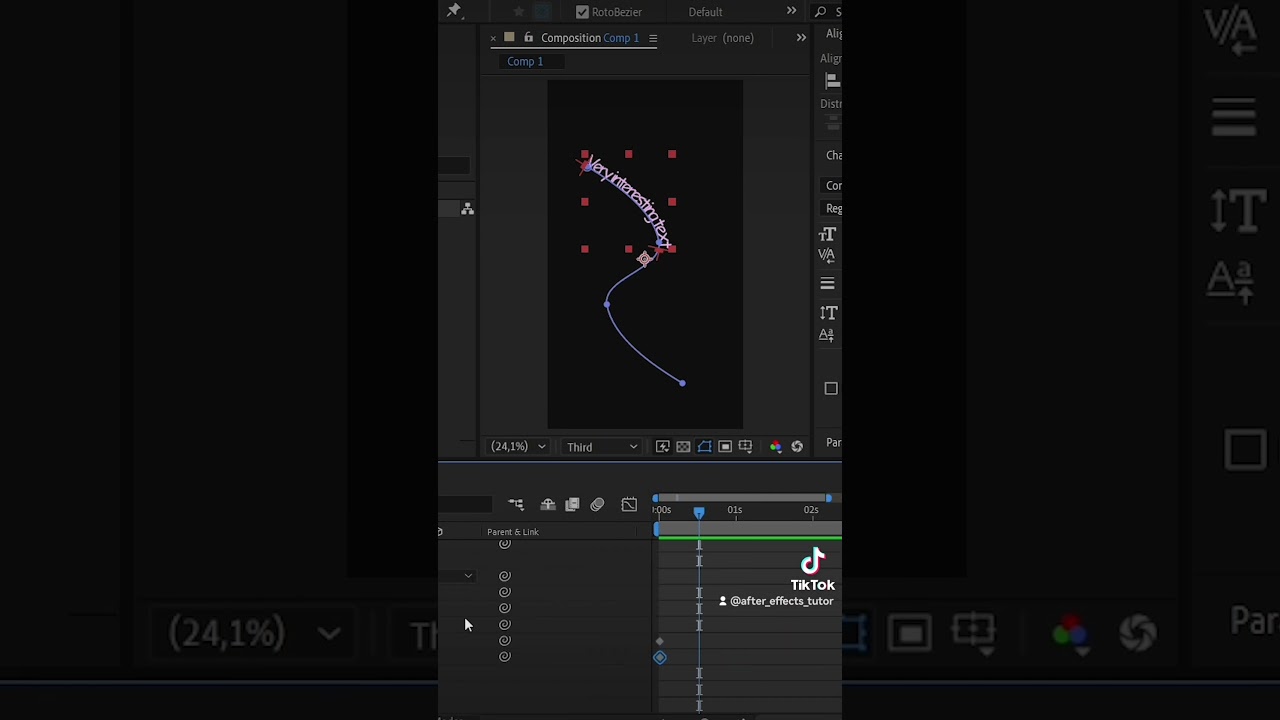Toggle the RotoBezier checkbox
The height and width of the screenshot is (720, 1280).
(582, 12)
